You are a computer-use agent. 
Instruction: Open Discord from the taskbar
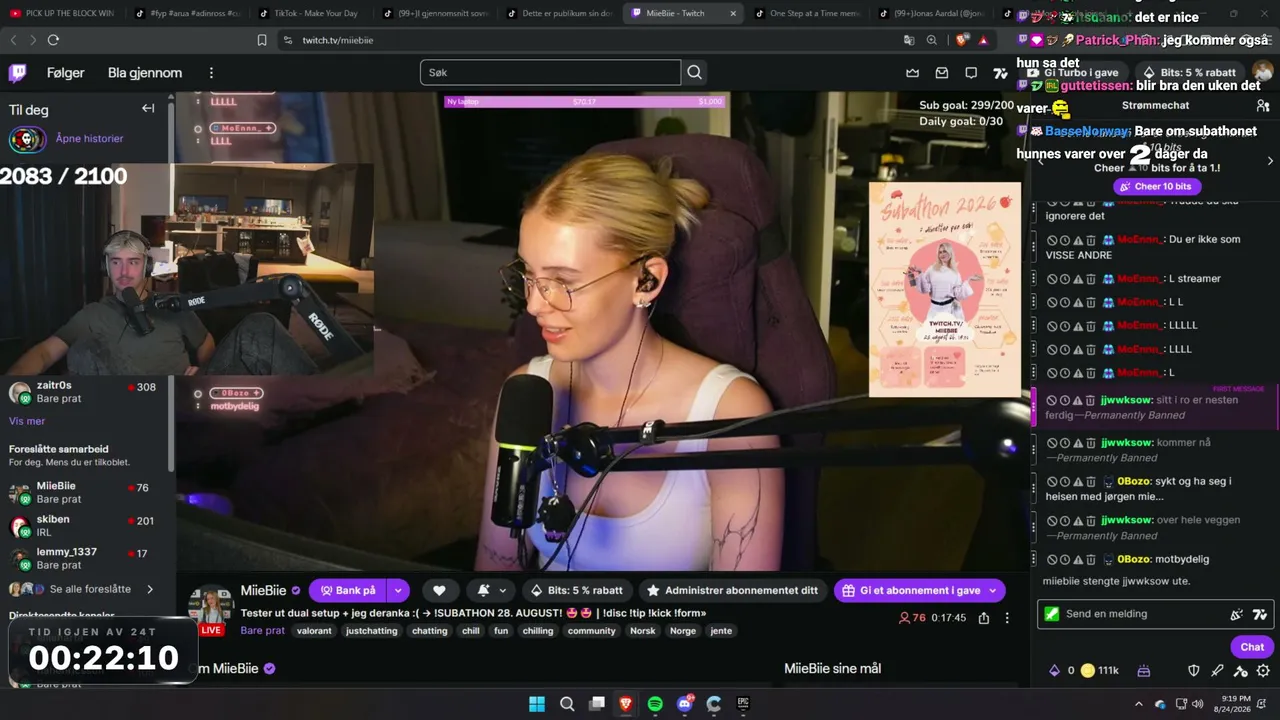click(685, 704)
